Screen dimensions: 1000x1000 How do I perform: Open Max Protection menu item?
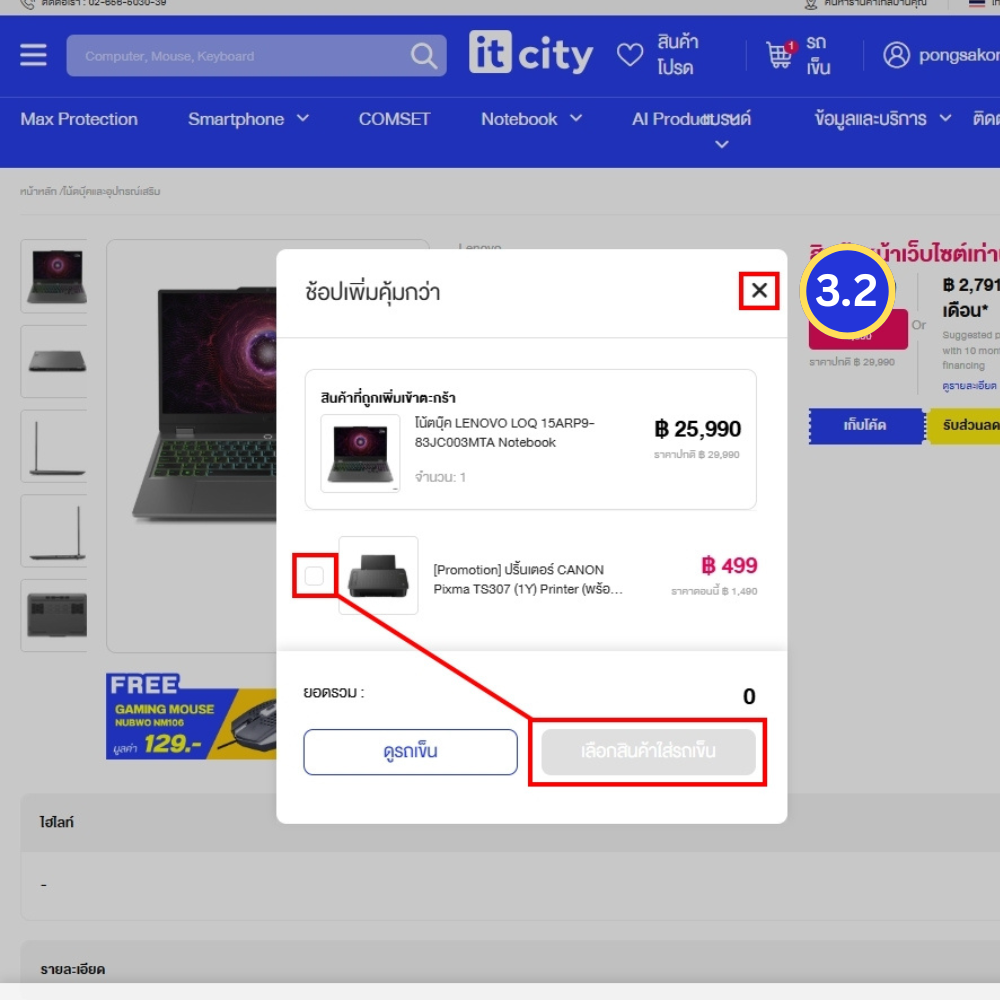[79, 119]
